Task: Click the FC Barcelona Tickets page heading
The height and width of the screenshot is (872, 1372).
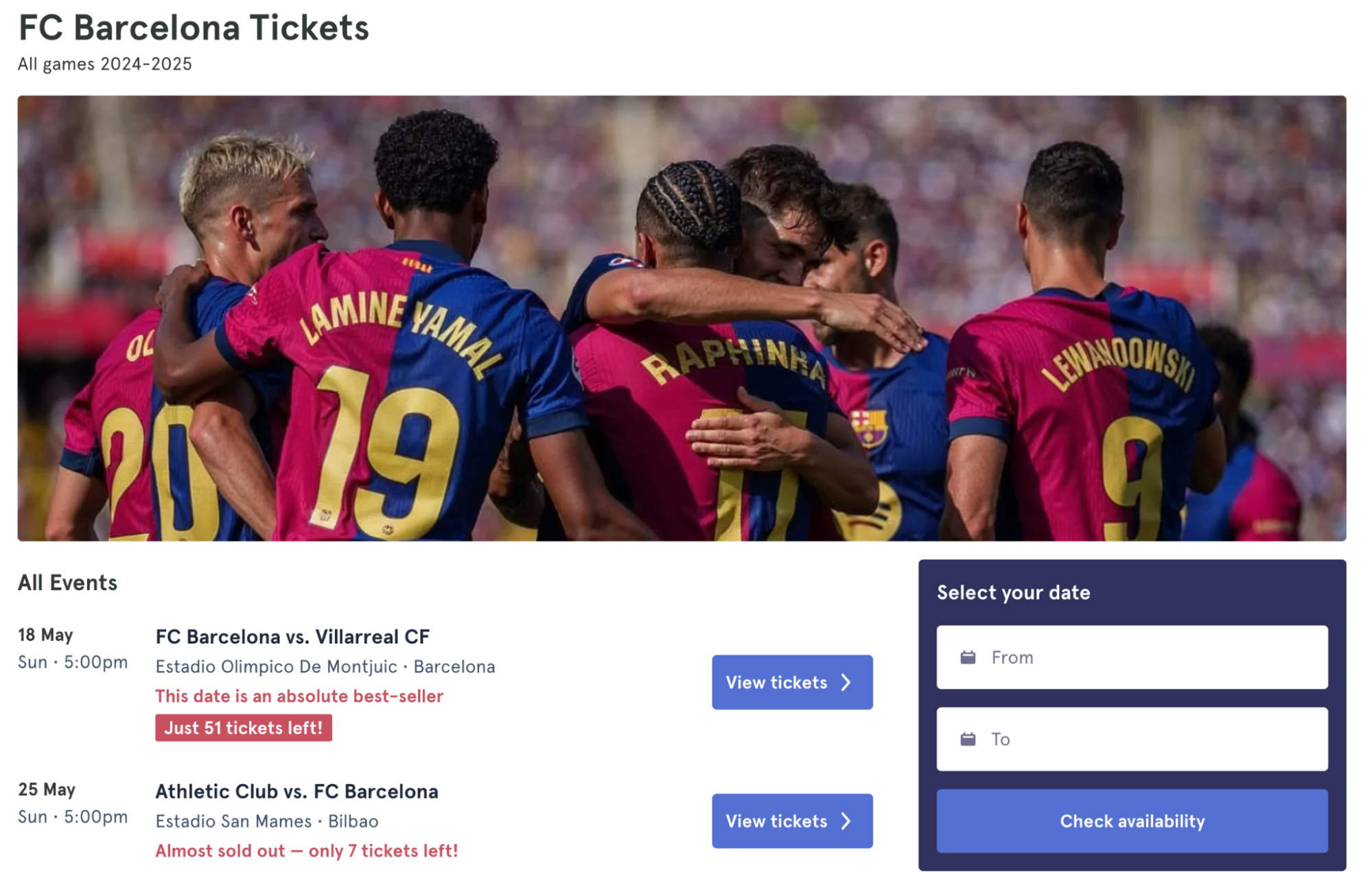Action: (194, 29)
